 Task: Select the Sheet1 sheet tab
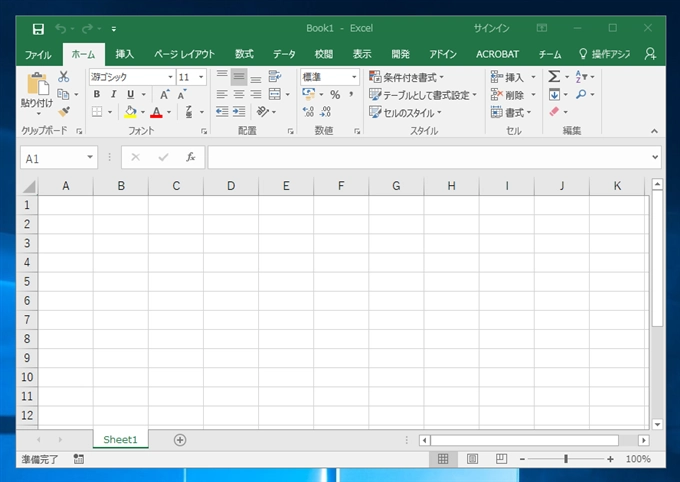coord(120,439)
